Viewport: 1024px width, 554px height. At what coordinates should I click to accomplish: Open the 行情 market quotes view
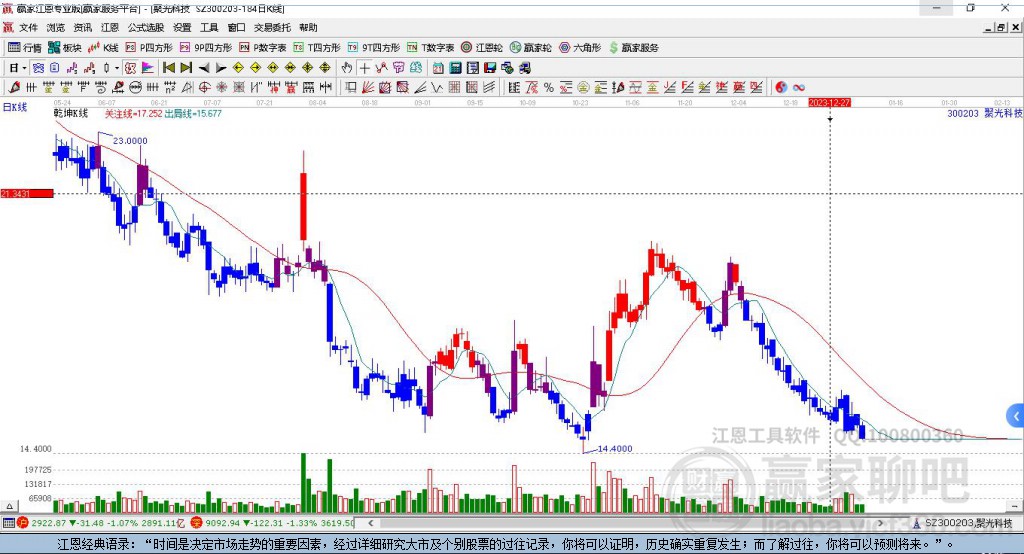(x=24, y=48)
